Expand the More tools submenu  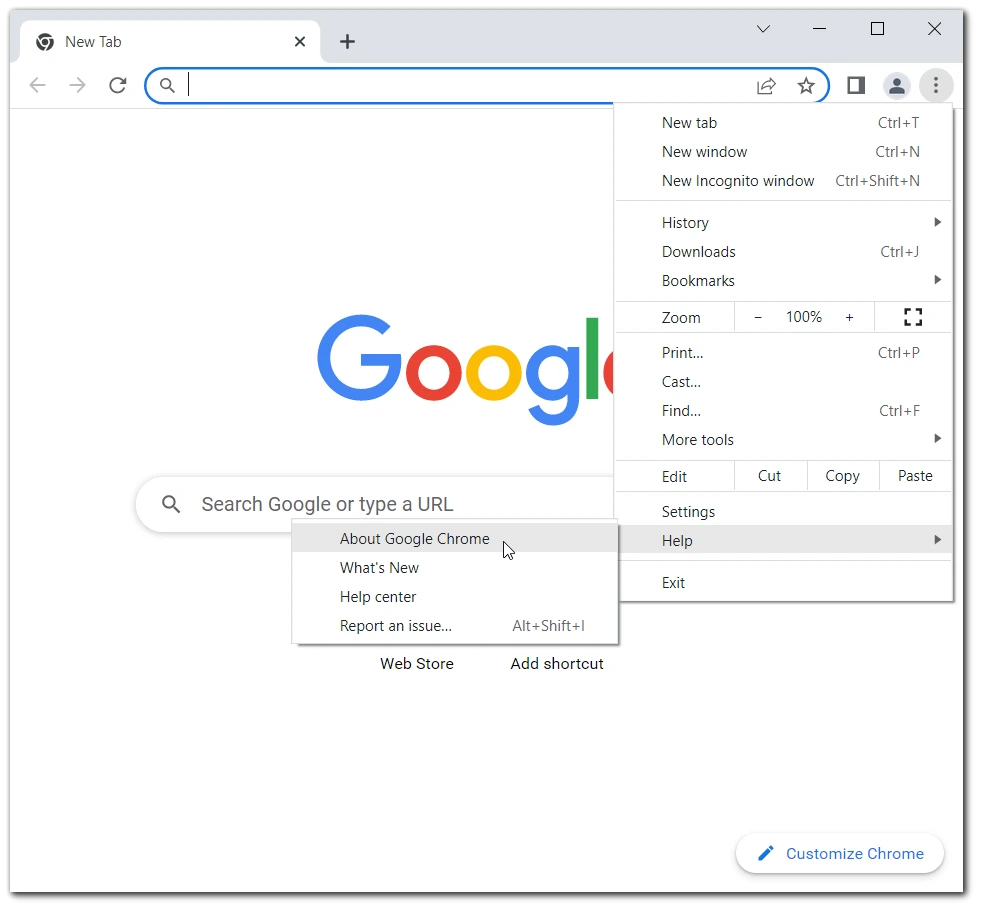783,440
